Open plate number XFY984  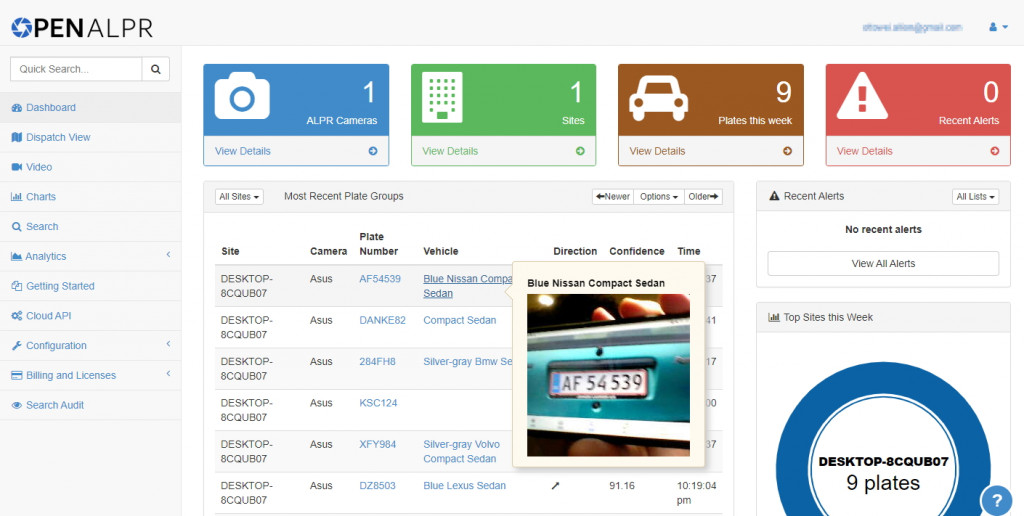[x=377, y=444]
